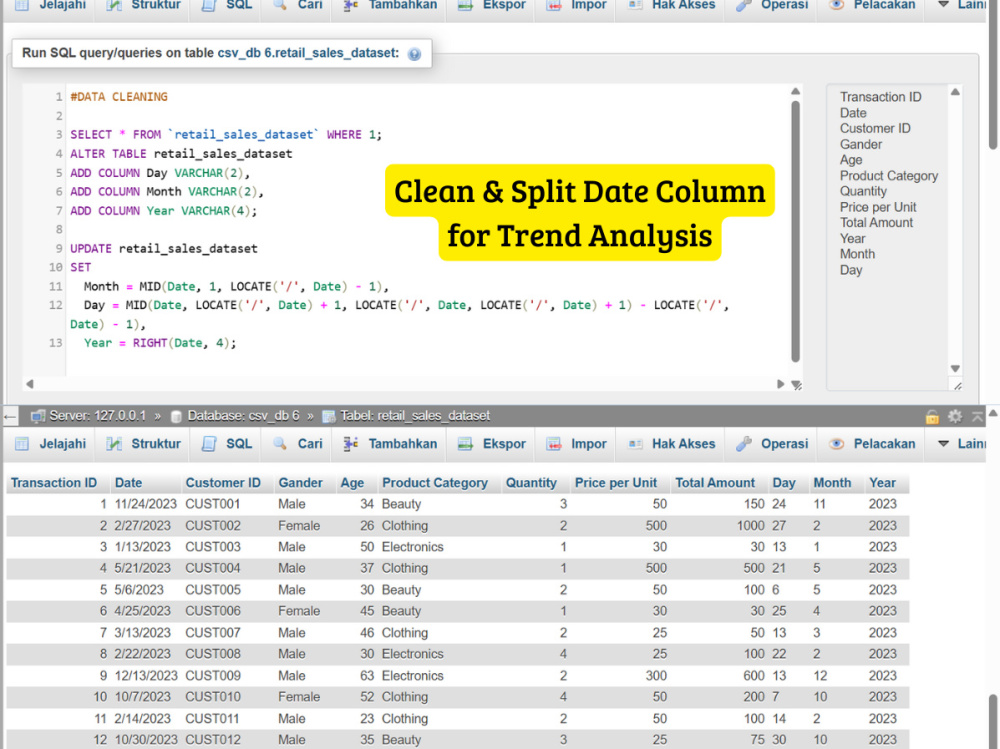Select Product Category in the column list
This screenshot has height=749, width=1000.
point(888,175)
